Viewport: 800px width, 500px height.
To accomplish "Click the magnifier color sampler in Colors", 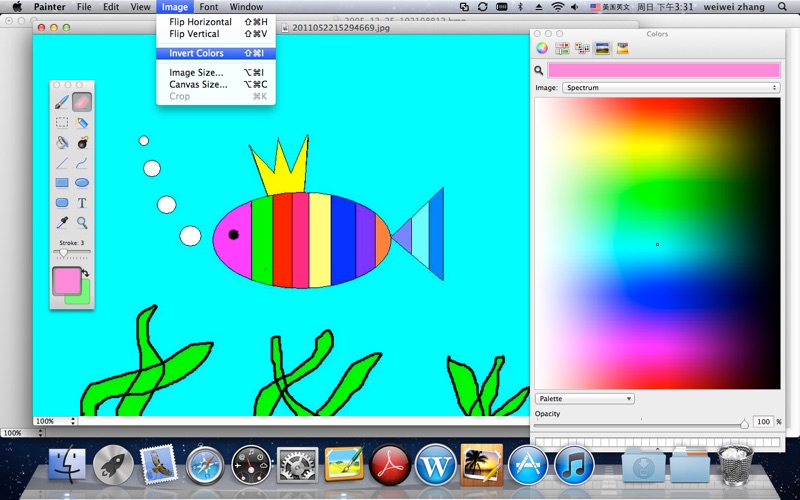I will point(539,70).
